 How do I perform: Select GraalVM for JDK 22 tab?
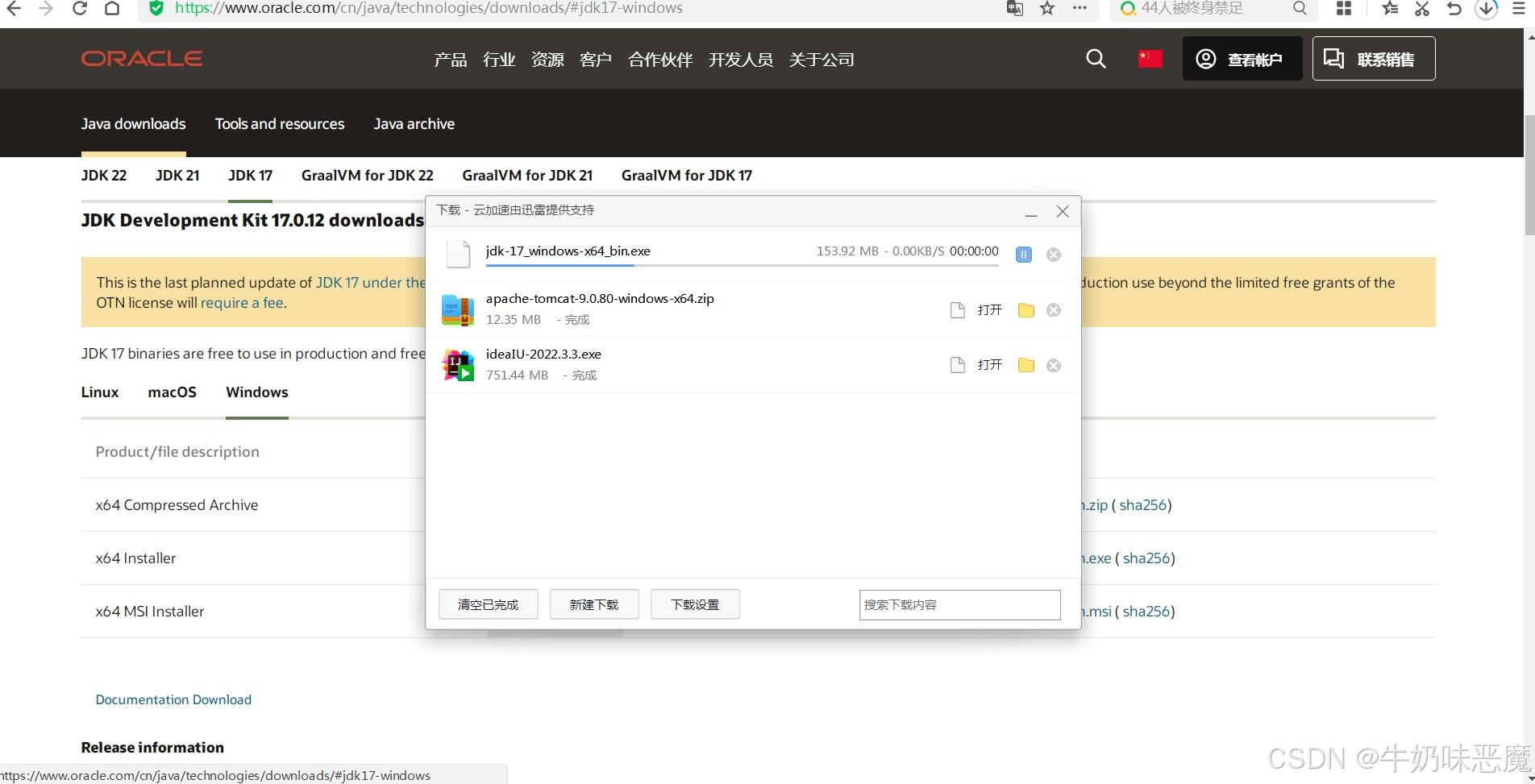click(x=368, y=176)
